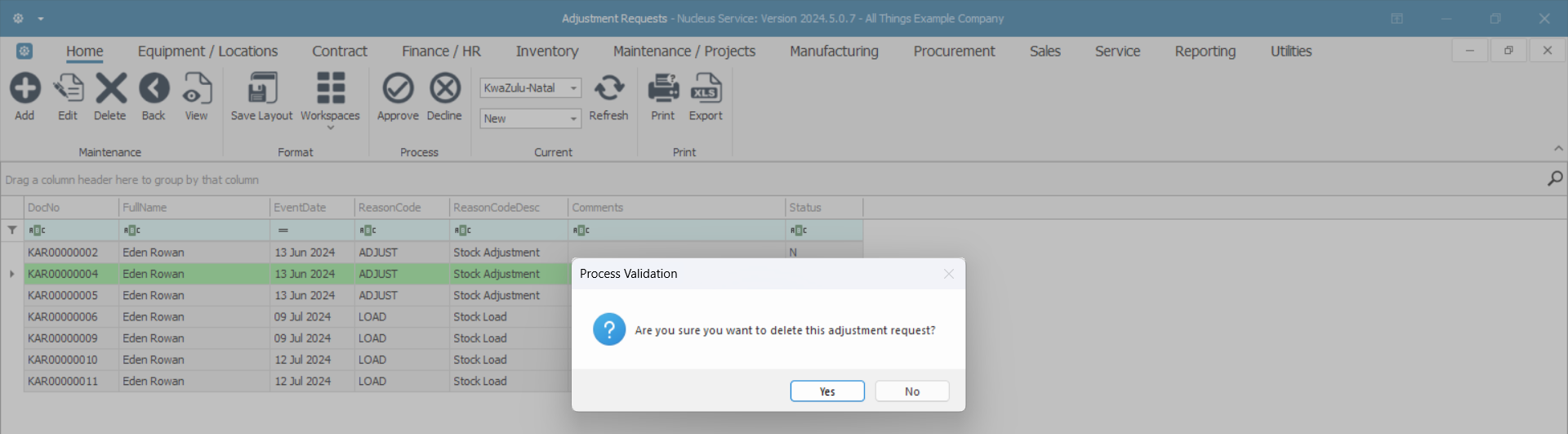Click the Refresh arrows icon
Viewport: 1568px width, 434px height.
coord(608,88)
